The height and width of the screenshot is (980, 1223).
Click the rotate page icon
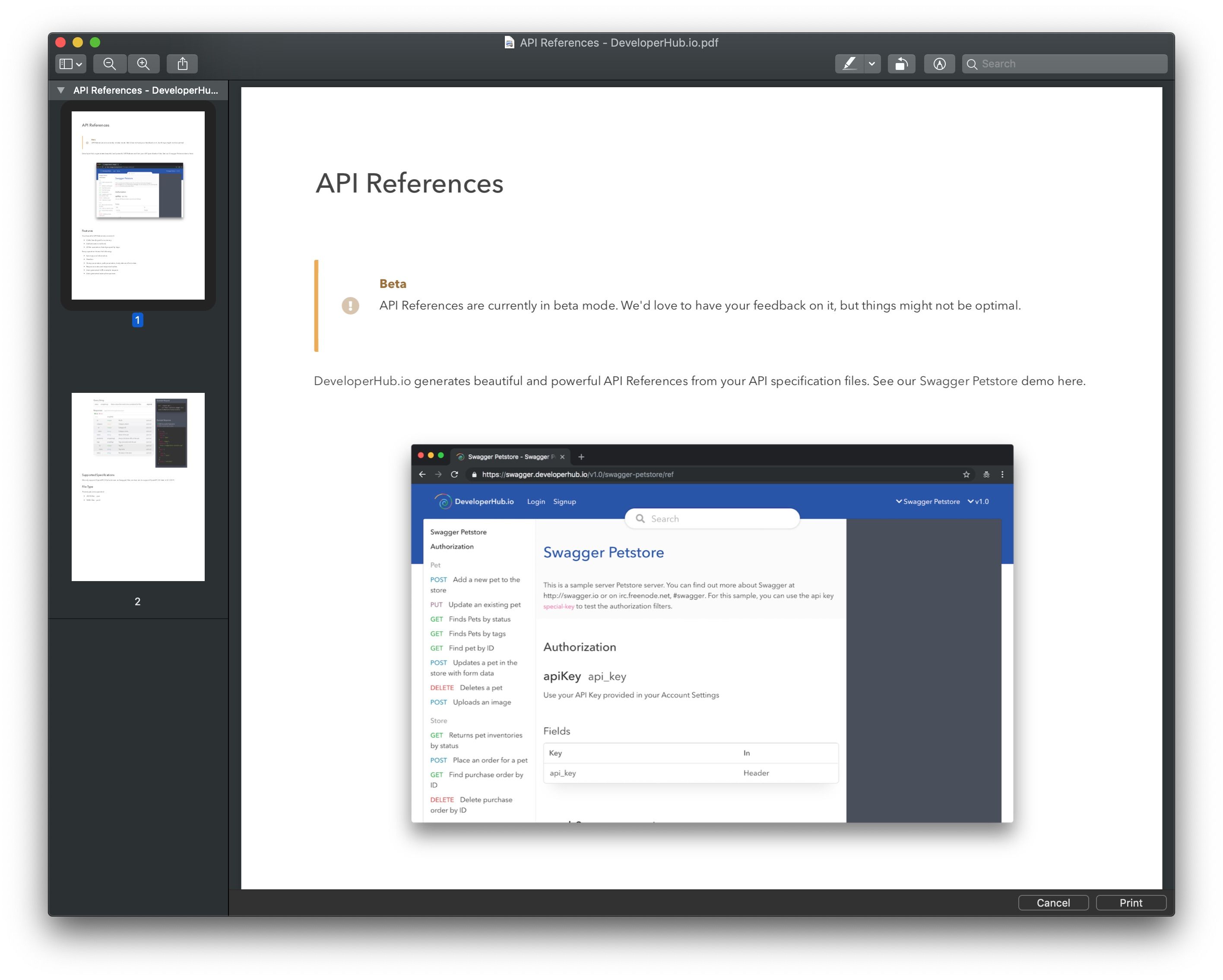point(901,63)
